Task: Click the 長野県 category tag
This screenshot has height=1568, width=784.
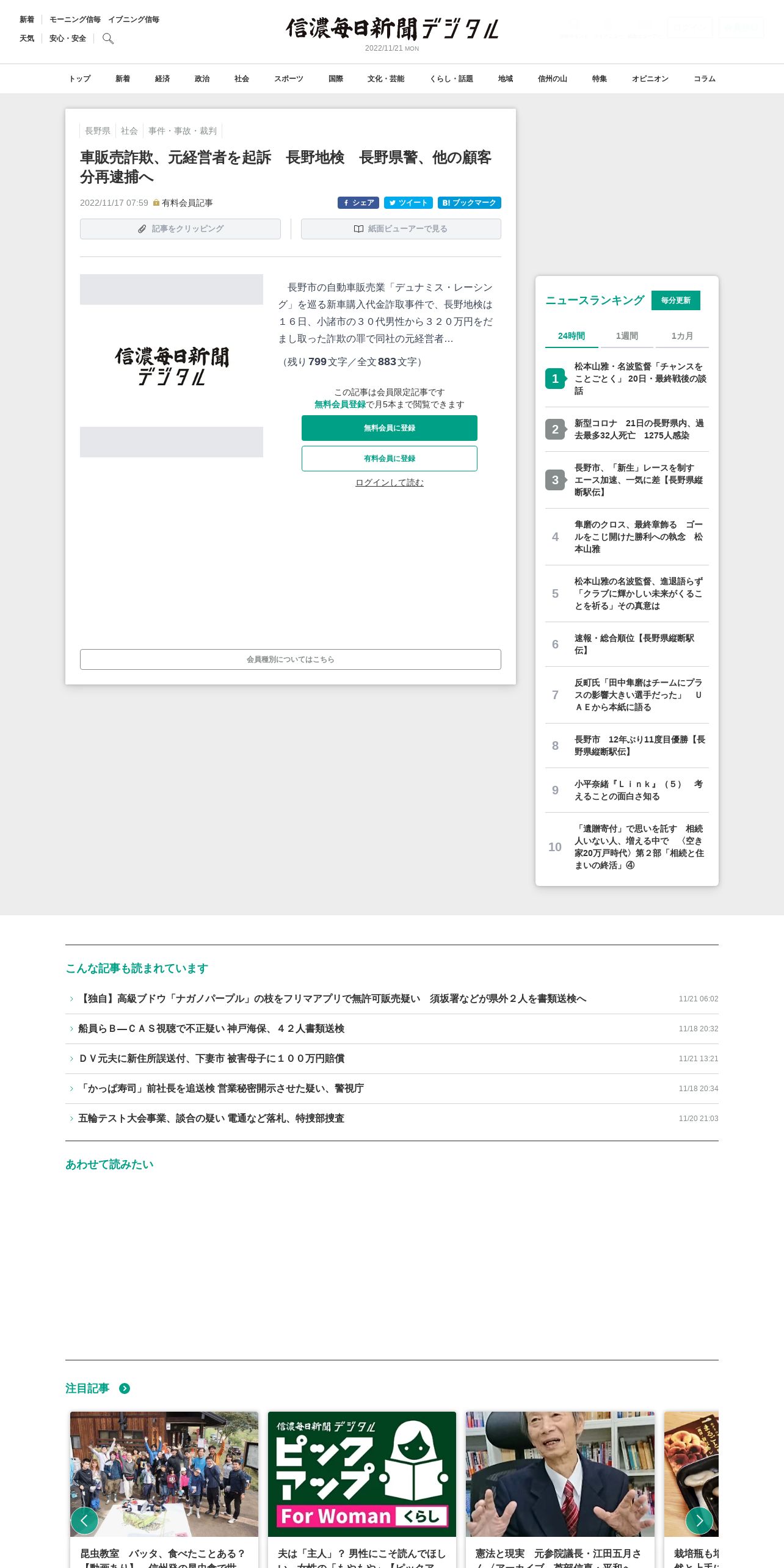Action: 98,131
